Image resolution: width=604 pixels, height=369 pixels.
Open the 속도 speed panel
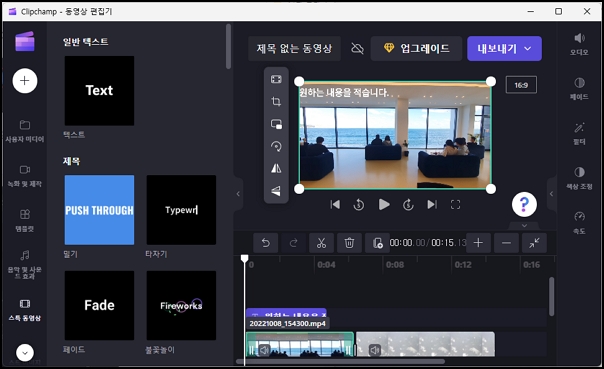(x=579, y=223)
